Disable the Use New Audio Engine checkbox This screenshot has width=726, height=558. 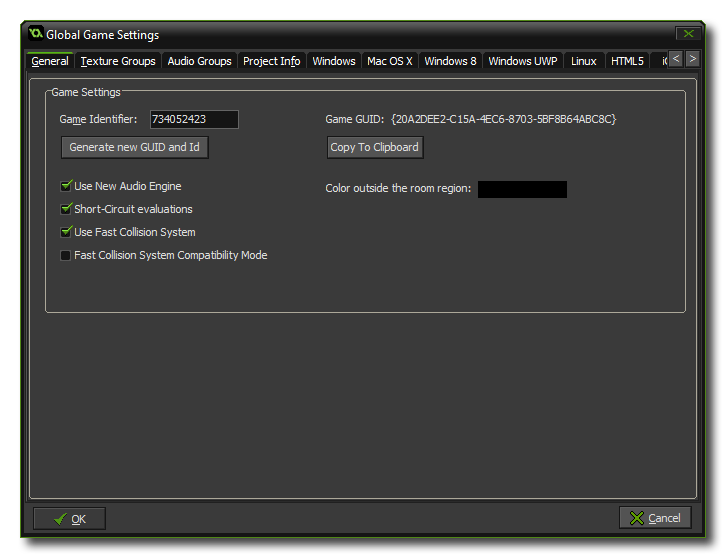click(66, 186)
